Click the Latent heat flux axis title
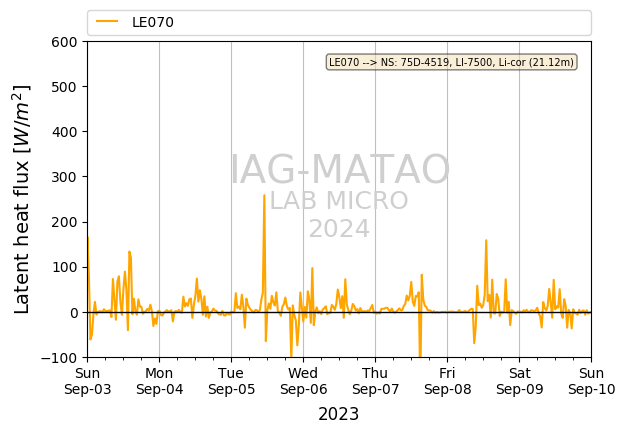The width and height of the screenshot is (625, 434). (x=22, y=199)
